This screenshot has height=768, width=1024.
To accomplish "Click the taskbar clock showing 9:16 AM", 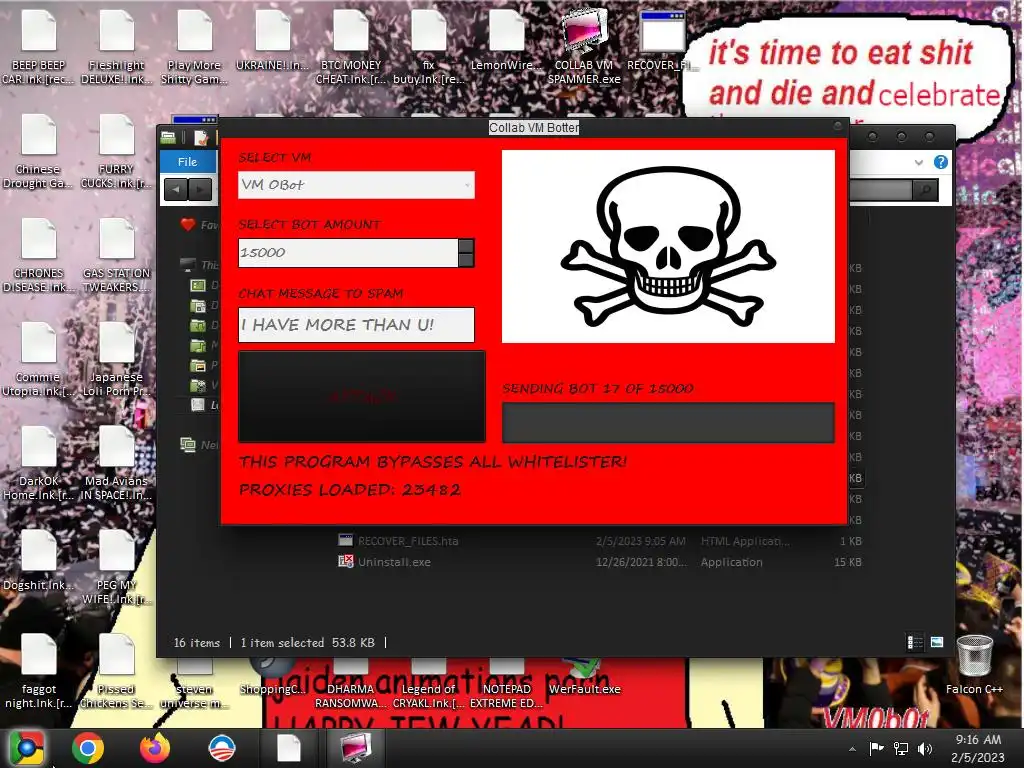I will (978, 748).
